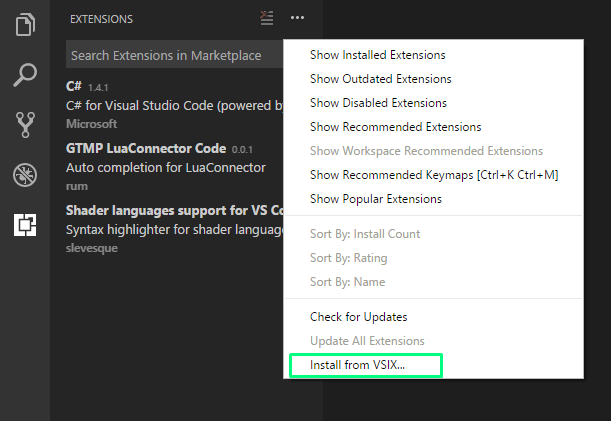Open the C# extension title

point(74,86)
